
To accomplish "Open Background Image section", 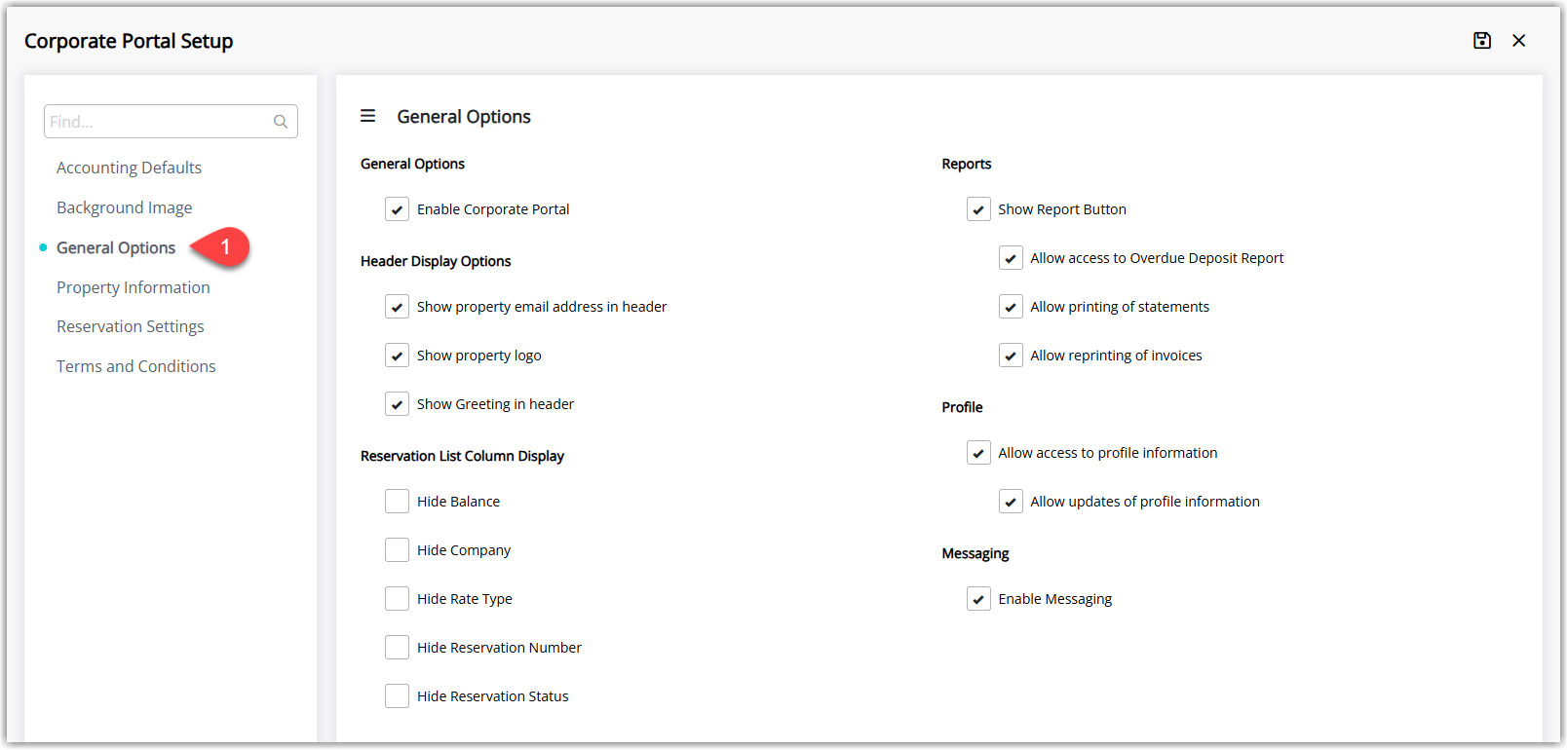I will pos(124,207).
